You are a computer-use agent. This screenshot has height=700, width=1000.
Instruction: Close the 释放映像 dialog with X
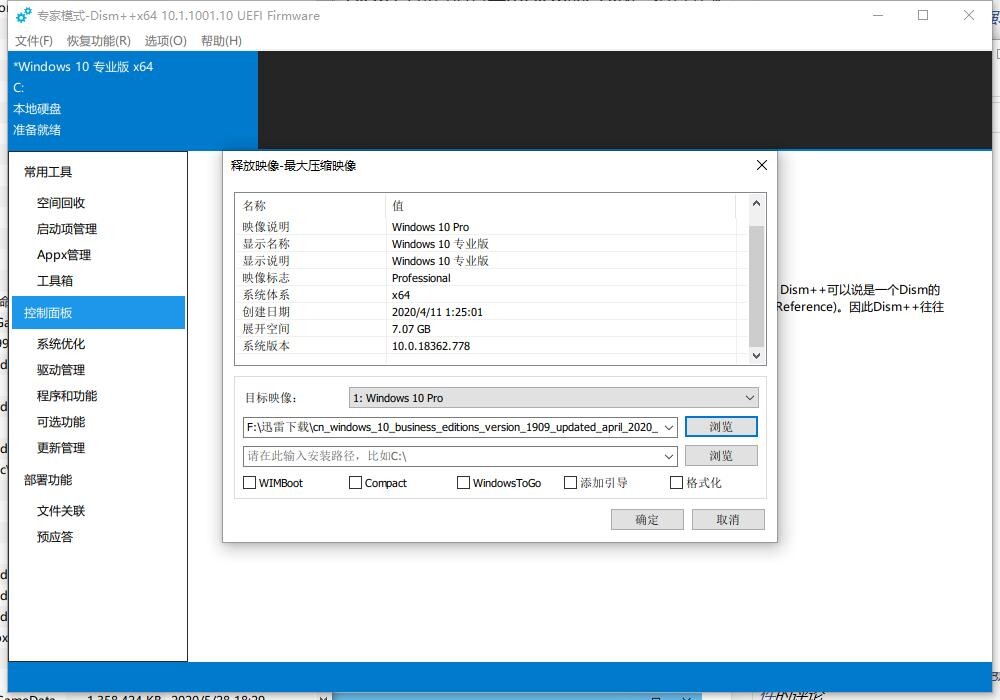(761, 165)
